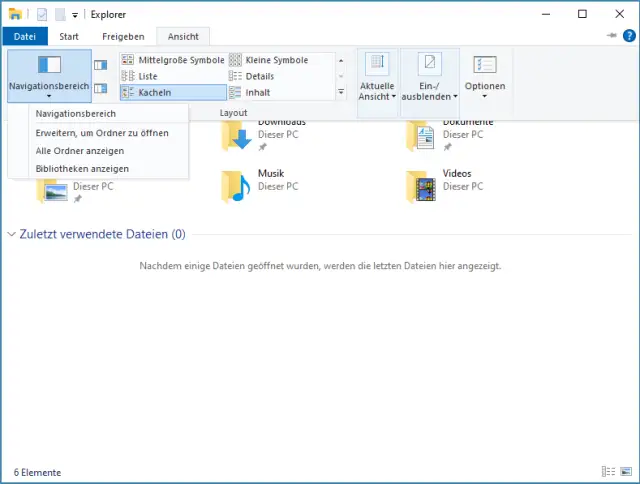This screenshot has width=640, height=484.
Task: Select Mittelgroße Symbole layout
Action: [173, 60]
